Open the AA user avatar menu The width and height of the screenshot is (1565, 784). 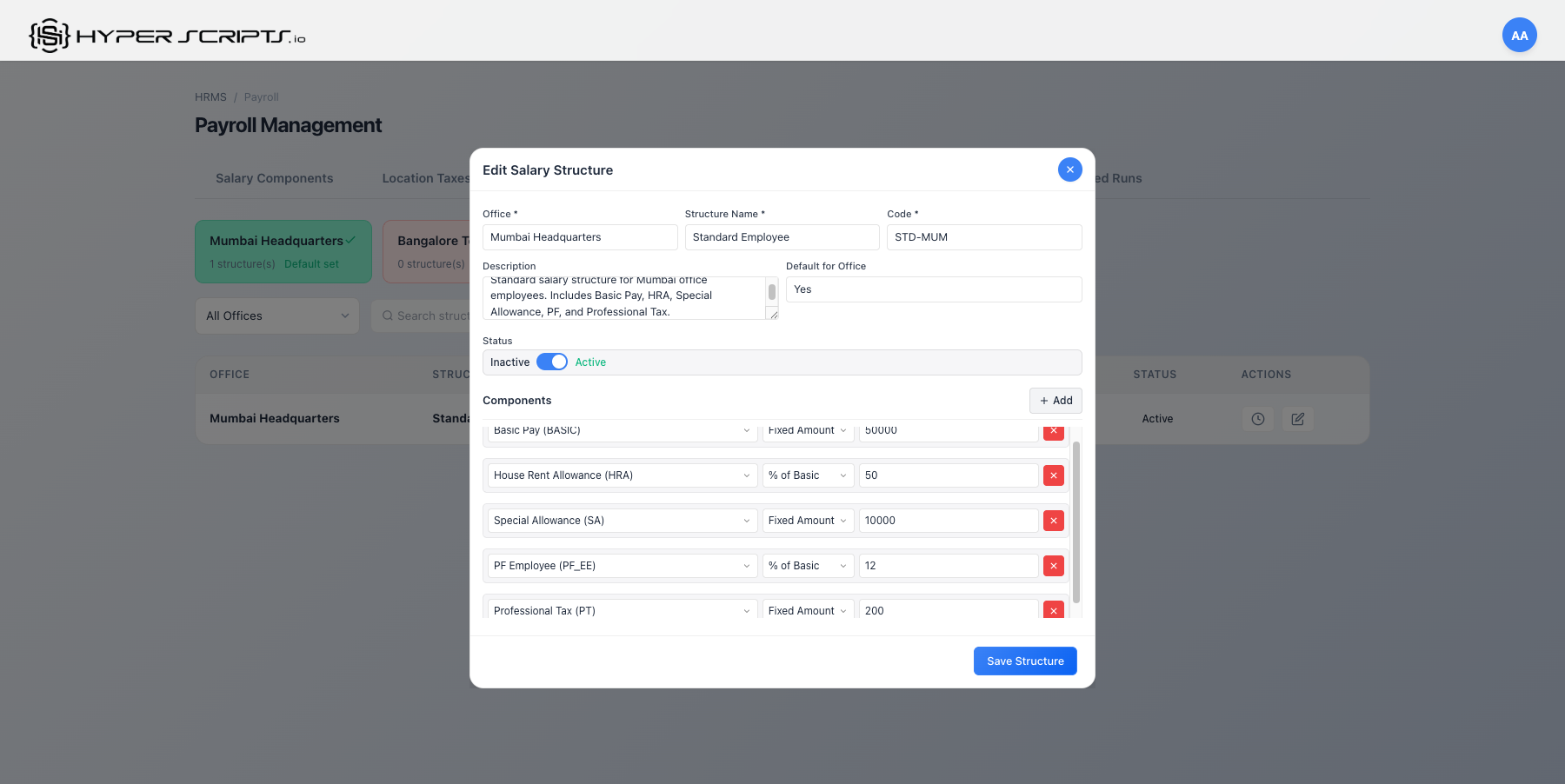coord(1519,36)
